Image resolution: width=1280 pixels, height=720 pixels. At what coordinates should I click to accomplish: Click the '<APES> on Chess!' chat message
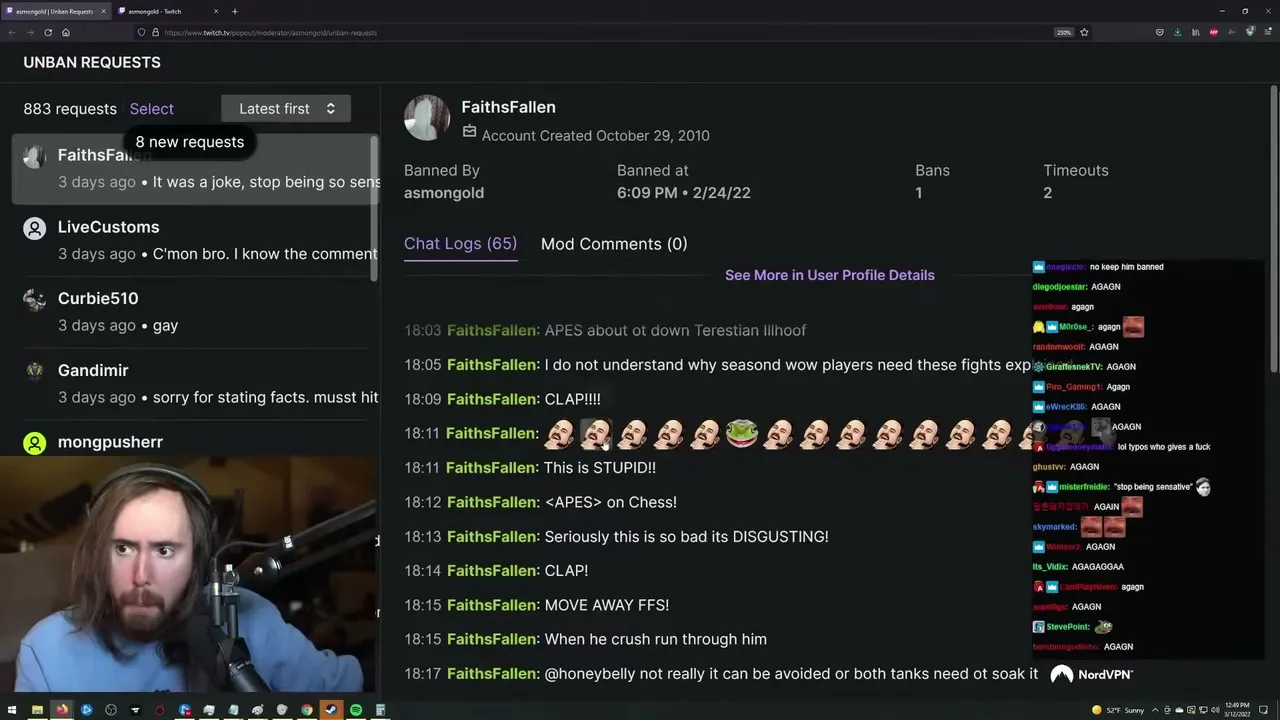point(611,502)
